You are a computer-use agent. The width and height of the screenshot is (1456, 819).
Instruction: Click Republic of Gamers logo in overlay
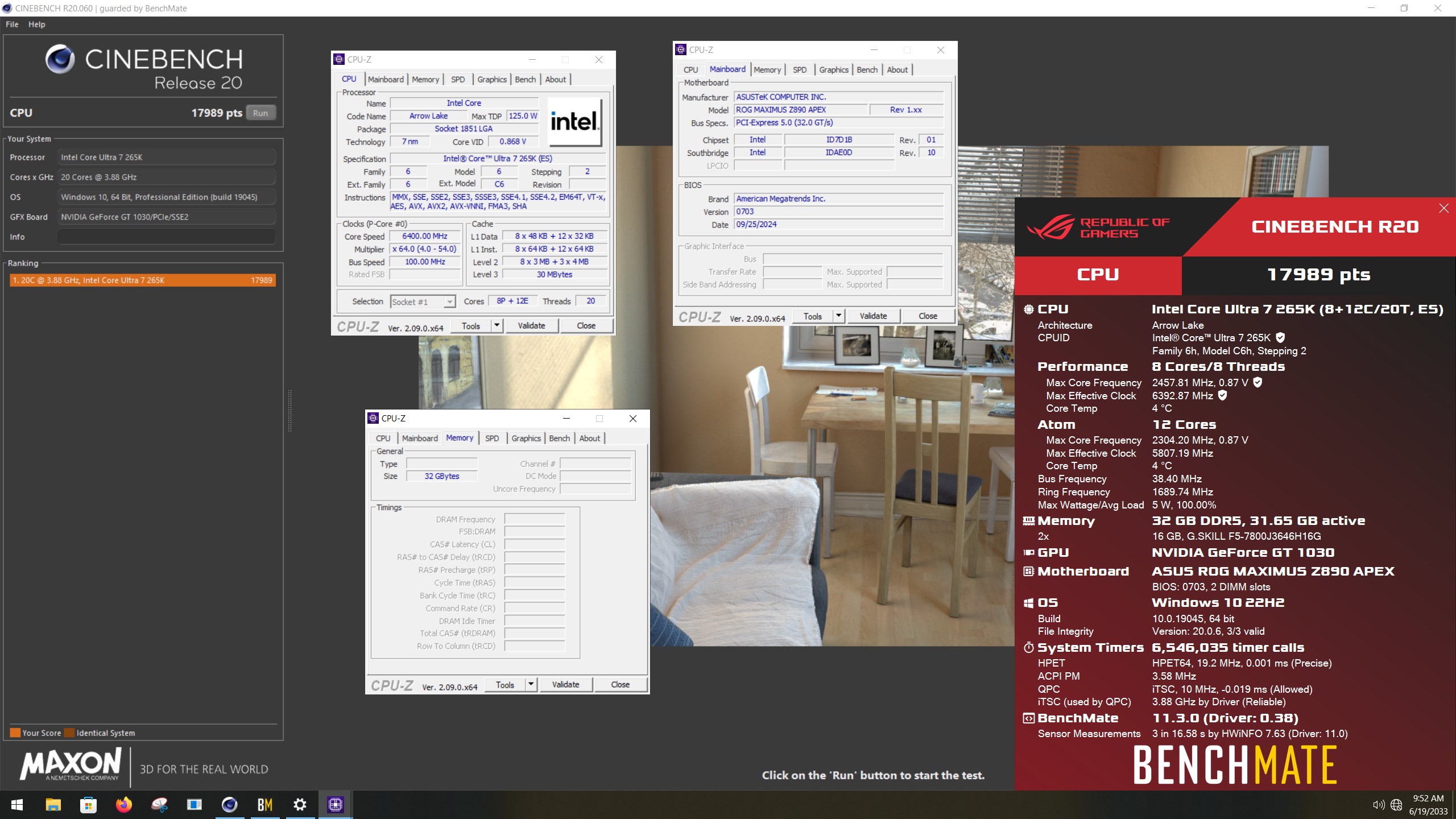pos(1097,227)
